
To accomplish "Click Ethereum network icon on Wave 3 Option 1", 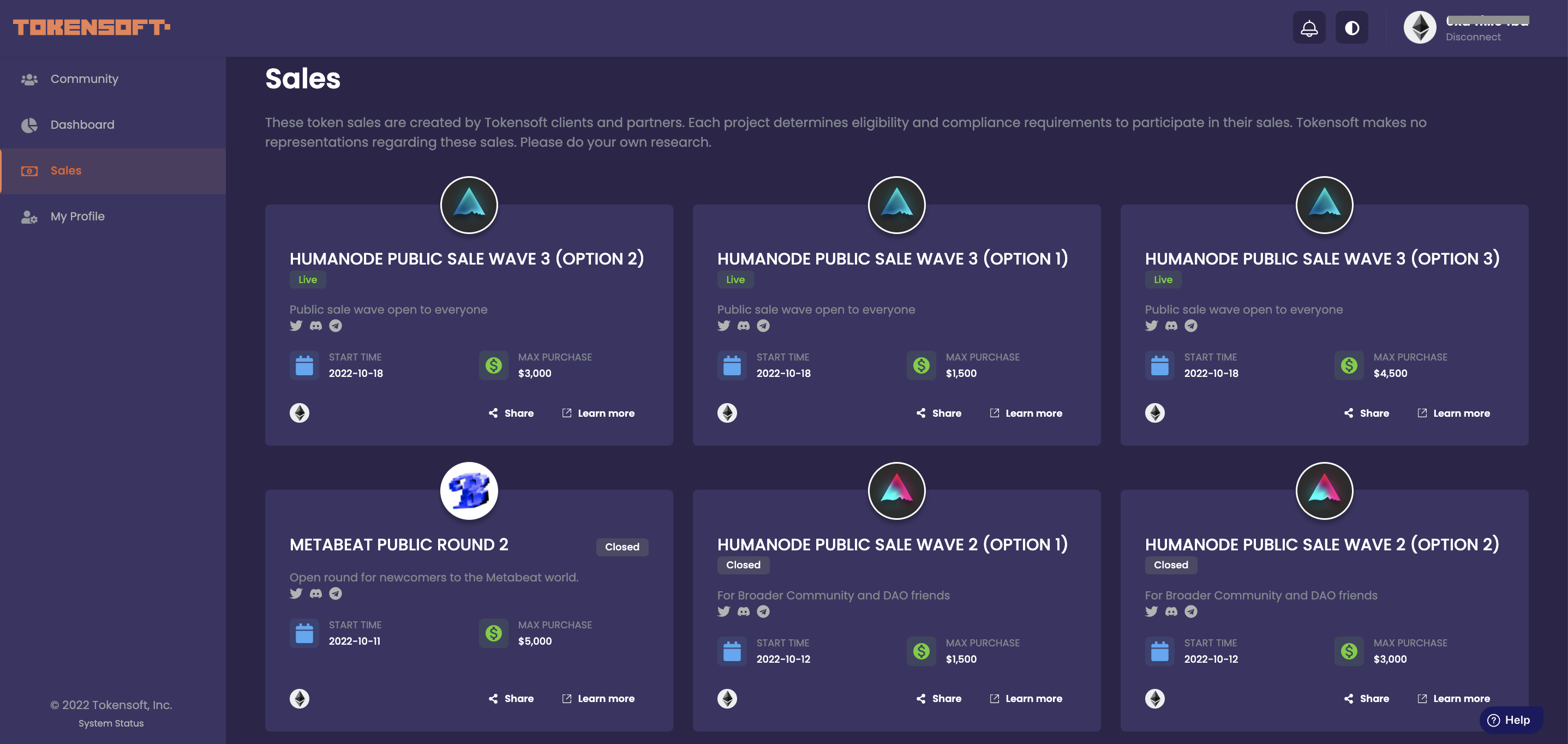I will click(x=727, y=413).
